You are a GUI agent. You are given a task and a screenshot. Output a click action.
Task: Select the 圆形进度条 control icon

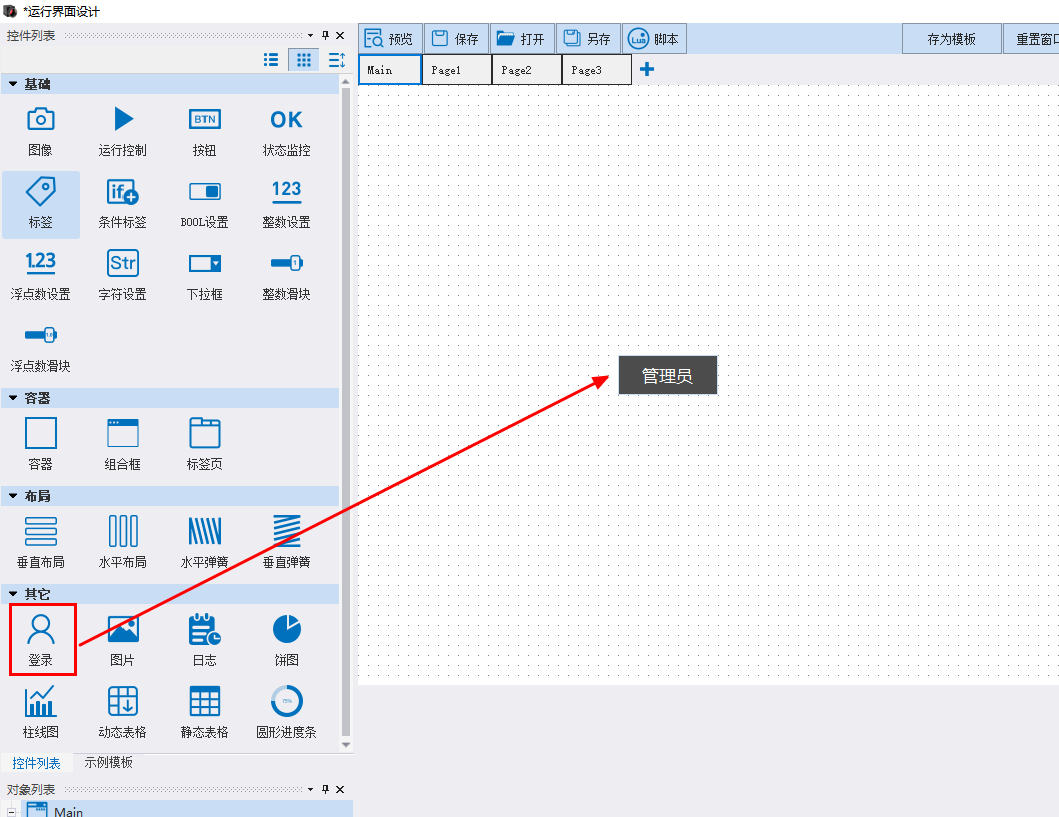286,702
